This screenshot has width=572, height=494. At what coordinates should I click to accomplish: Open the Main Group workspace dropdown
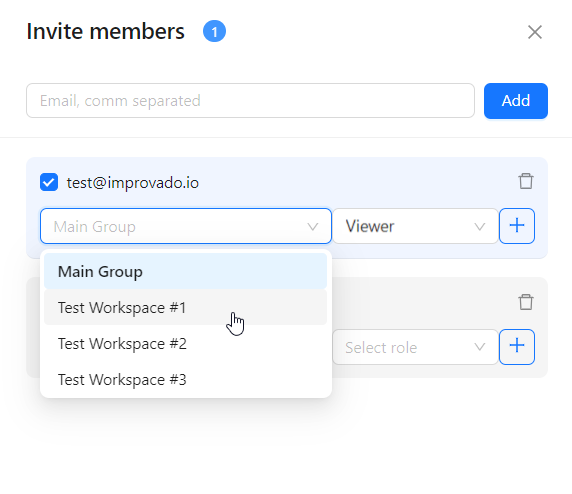186,226
